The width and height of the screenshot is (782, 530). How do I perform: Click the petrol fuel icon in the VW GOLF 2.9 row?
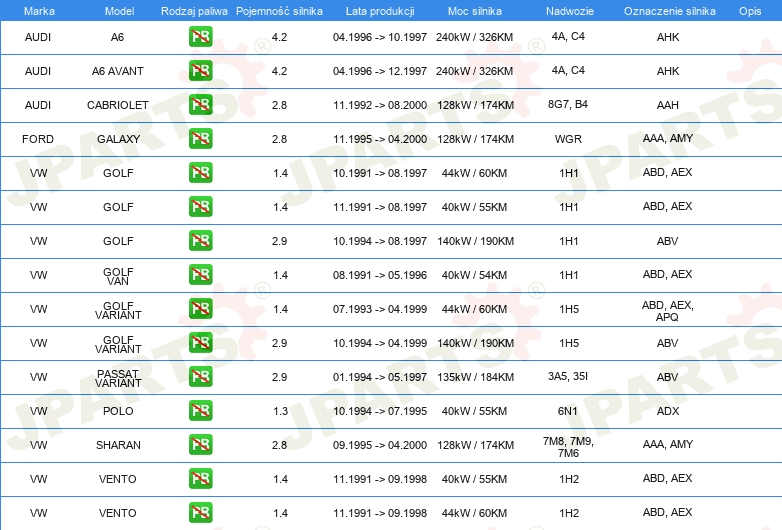[x=200, y=240]
